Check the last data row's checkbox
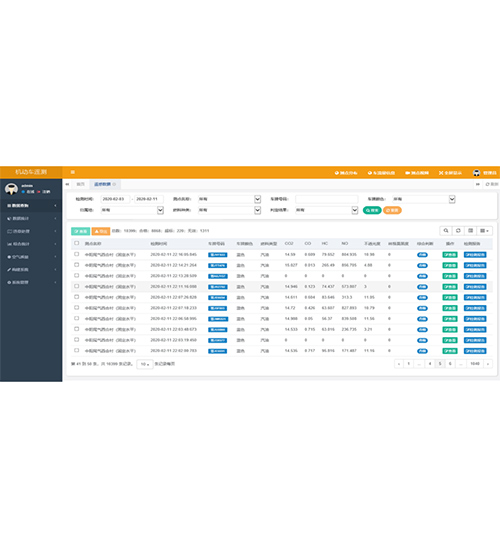Viewport: 500px width, 548px height. 77,350
